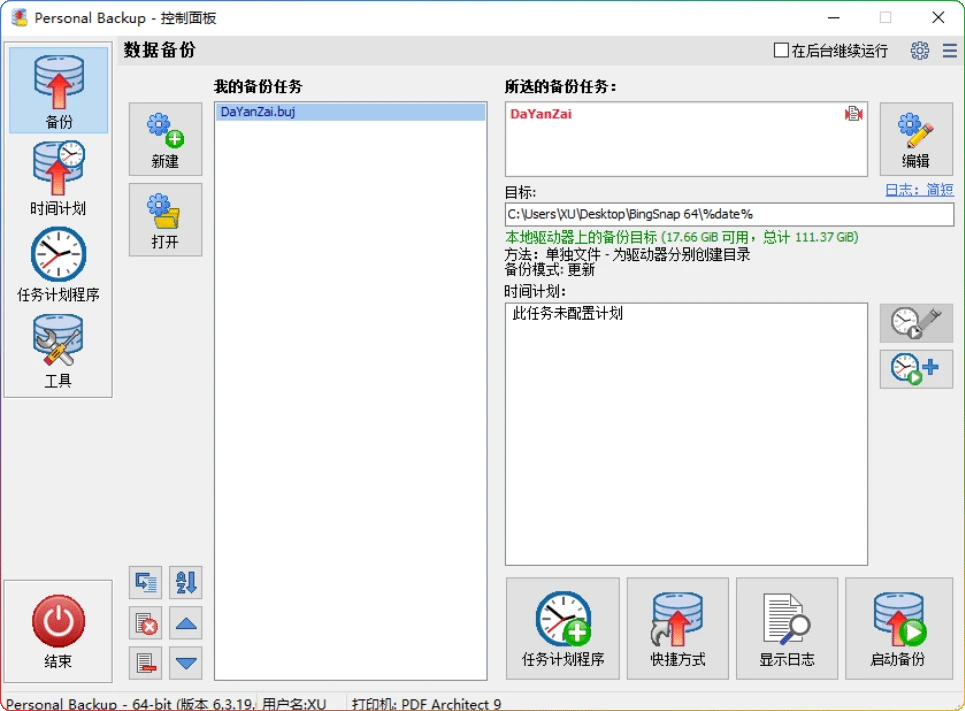Viewport: 965px width, 711px height.
Task: Click 新建 to create new backup task
Action: coord(165,139)
